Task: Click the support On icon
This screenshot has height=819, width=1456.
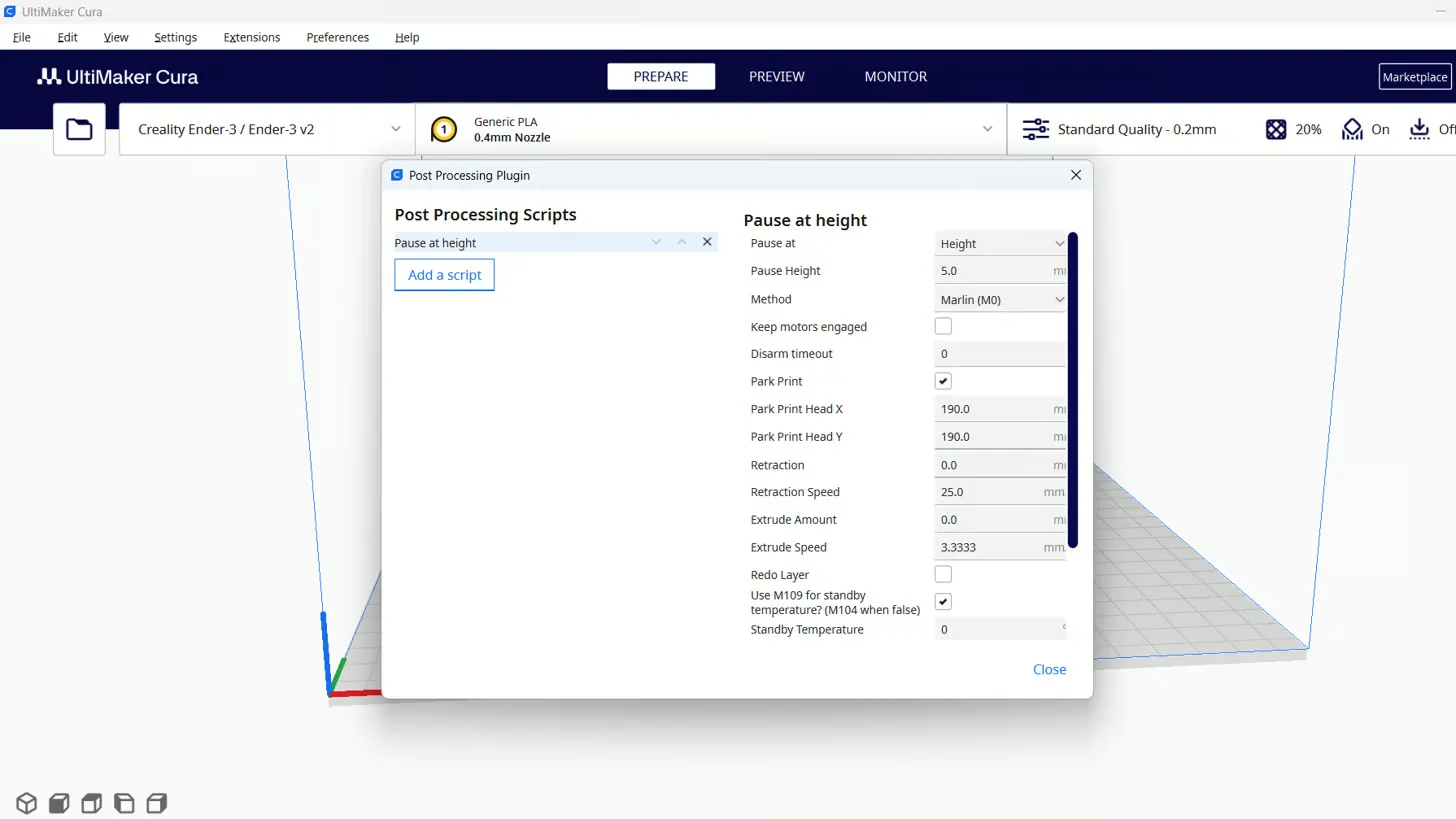Action: coord(1352,129)
